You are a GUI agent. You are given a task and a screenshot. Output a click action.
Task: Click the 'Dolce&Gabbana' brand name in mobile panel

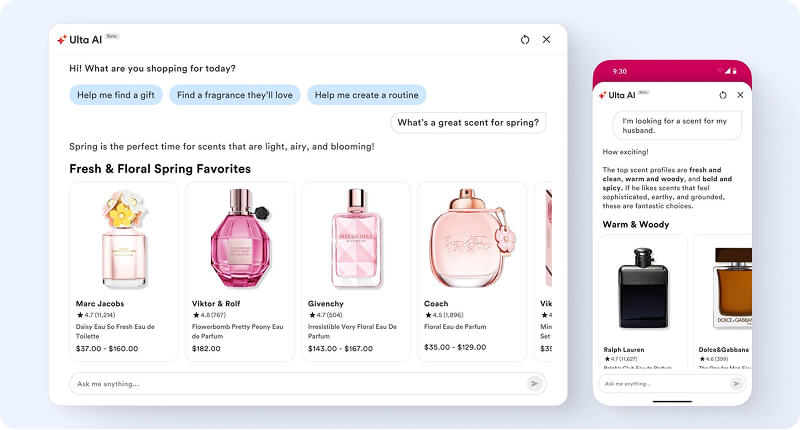723,349
